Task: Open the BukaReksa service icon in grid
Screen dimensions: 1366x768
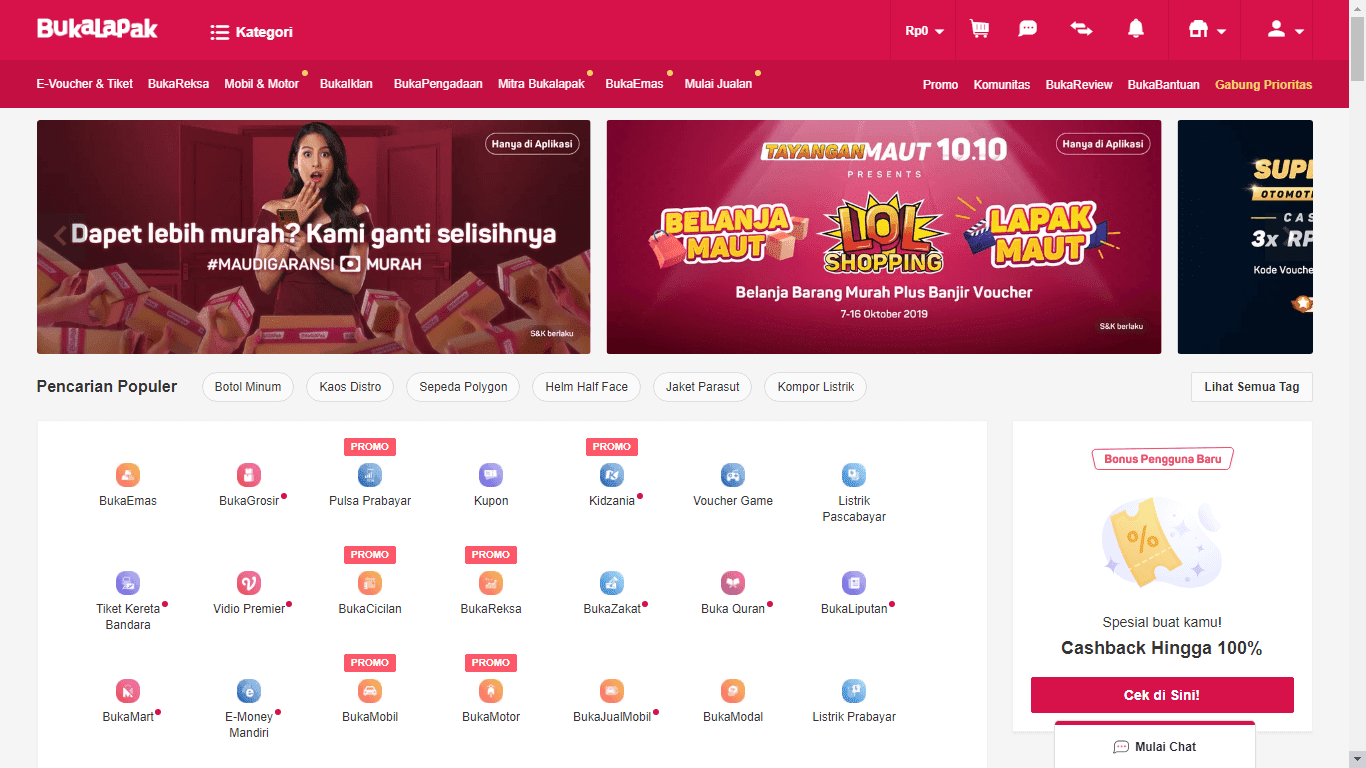Action: 491,583
